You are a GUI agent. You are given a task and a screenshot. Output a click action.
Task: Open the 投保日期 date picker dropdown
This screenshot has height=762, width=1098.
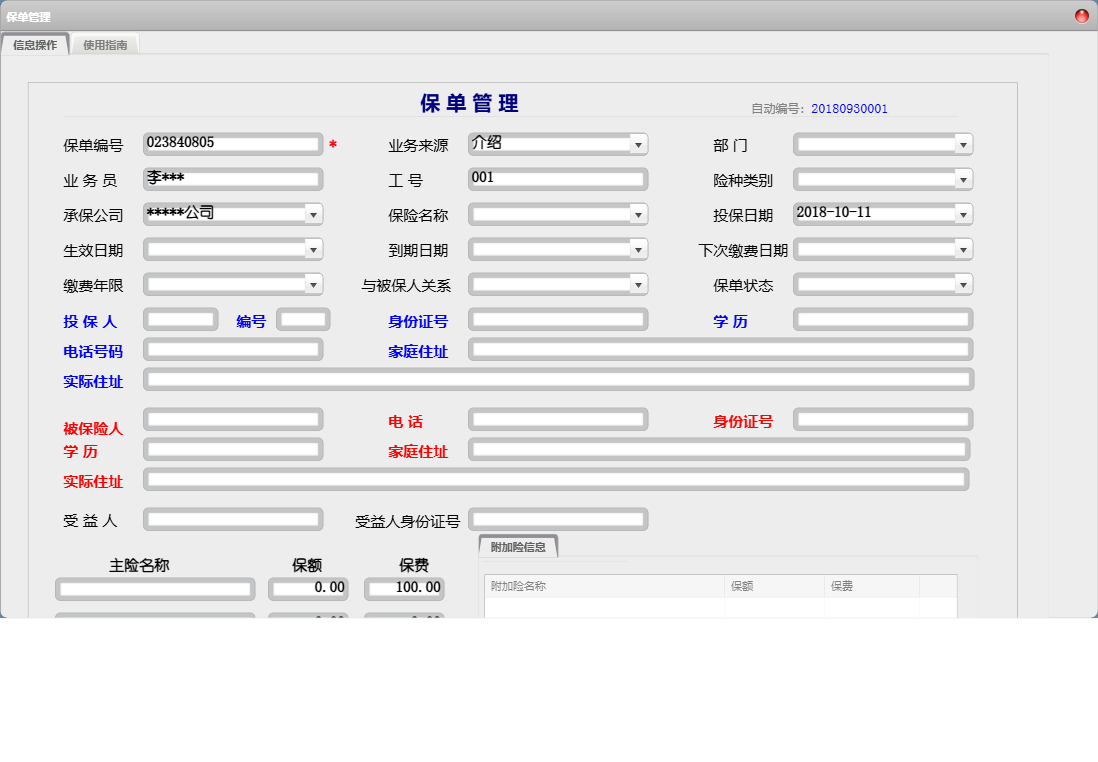(x=963, y=214)
